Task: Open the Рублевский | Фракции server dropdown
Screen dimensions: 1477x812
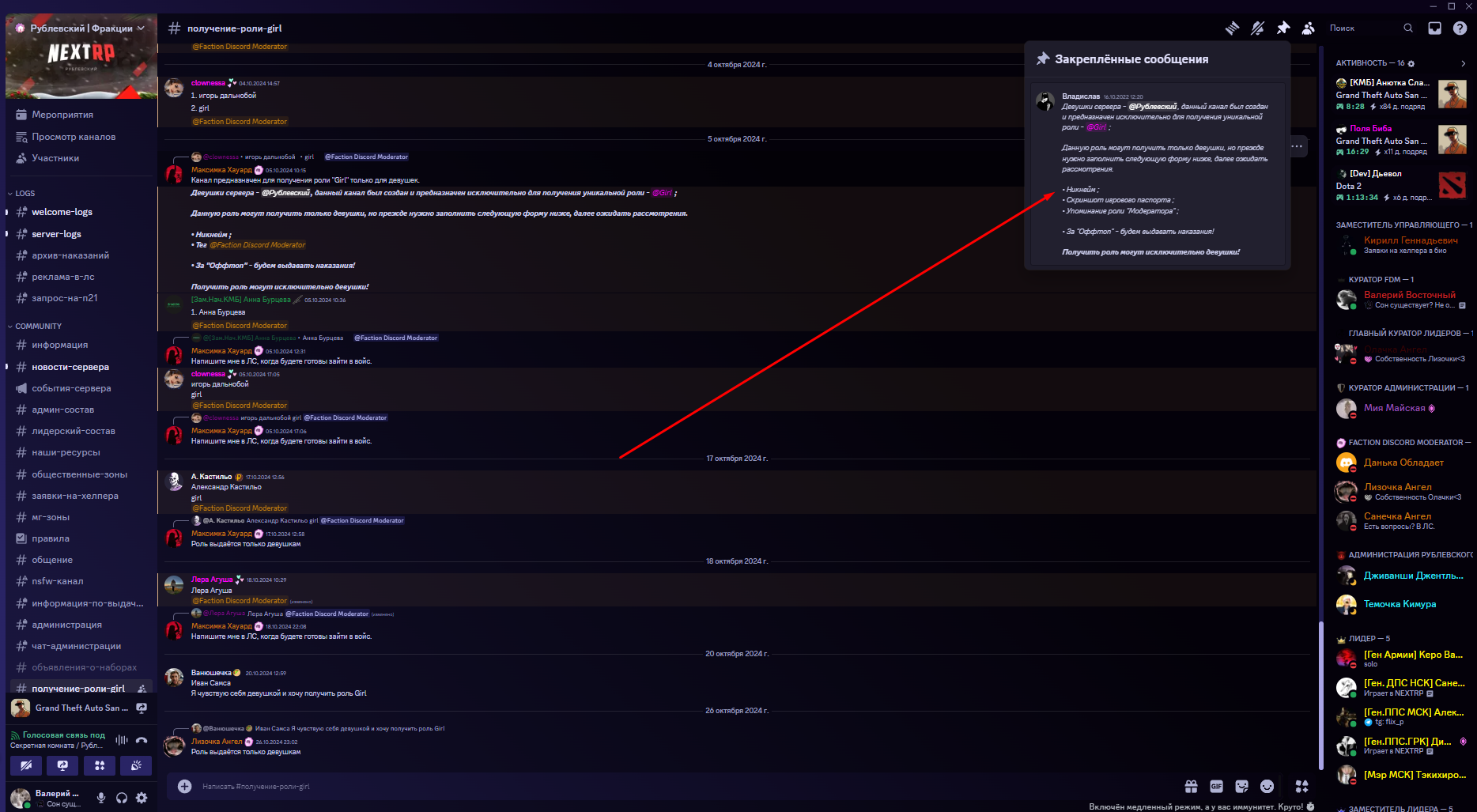Action: (81, 28)
